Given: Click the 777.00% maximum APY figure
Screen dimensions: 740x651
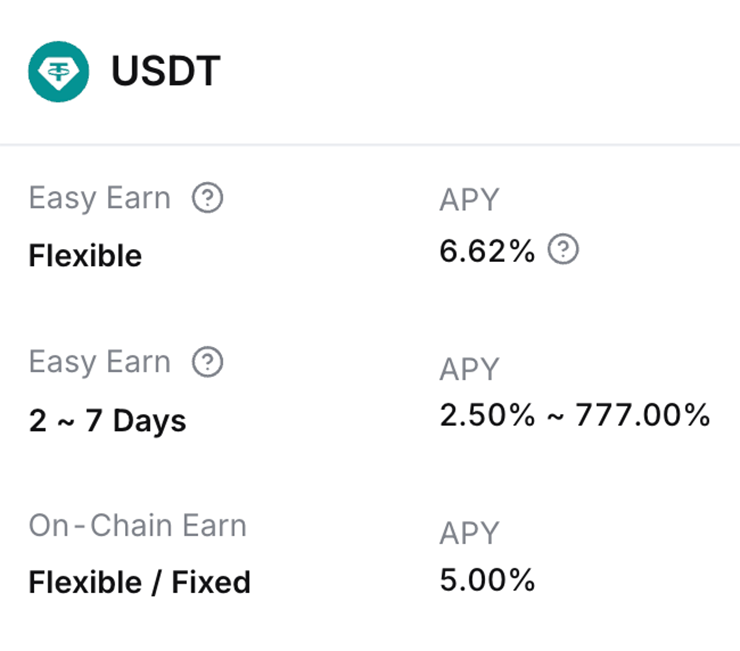Looking at the screenshot, I should pyautogui.click(x=642, y=415).
